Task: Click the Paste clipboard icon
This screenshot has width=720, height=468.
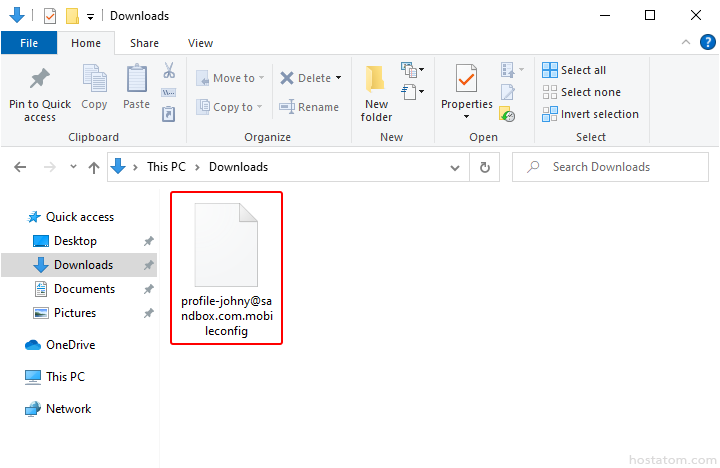Action: (137, 79)
